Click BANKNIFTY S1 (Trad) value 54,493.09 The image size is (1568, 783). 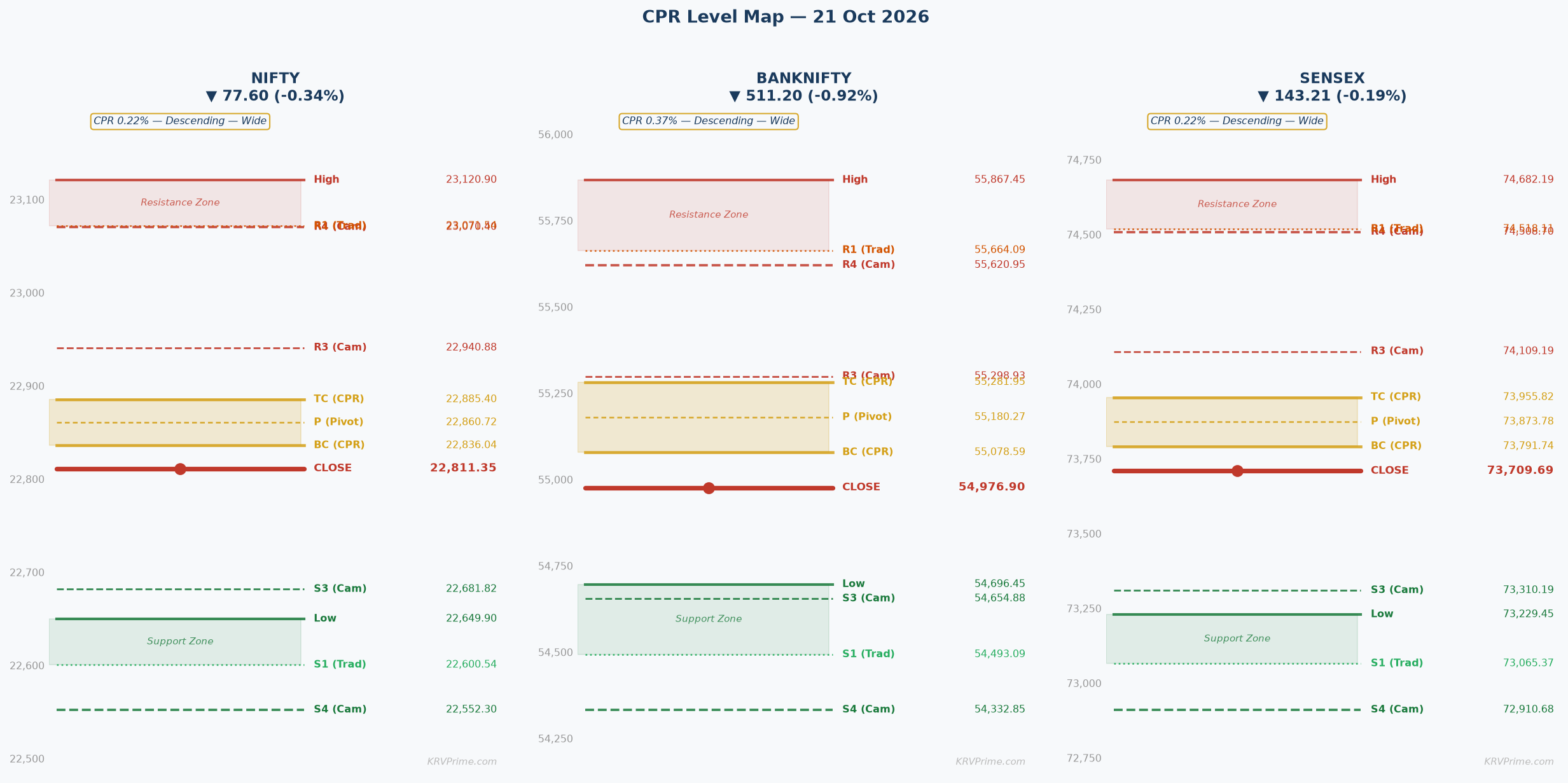click(1000, 654)
